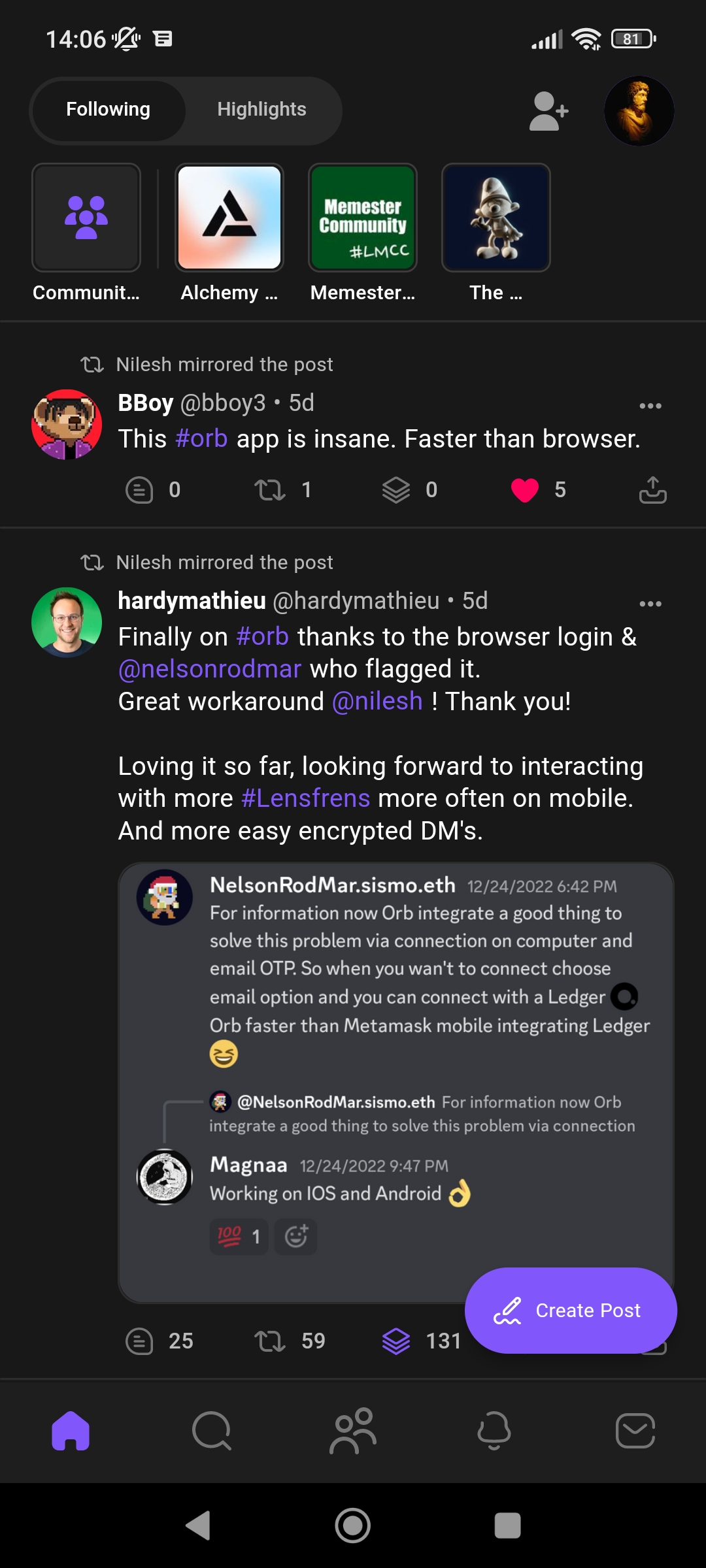Tap the Create Post button
This screenshot has width=706, height=1568.
click(x=571, y=1310)
